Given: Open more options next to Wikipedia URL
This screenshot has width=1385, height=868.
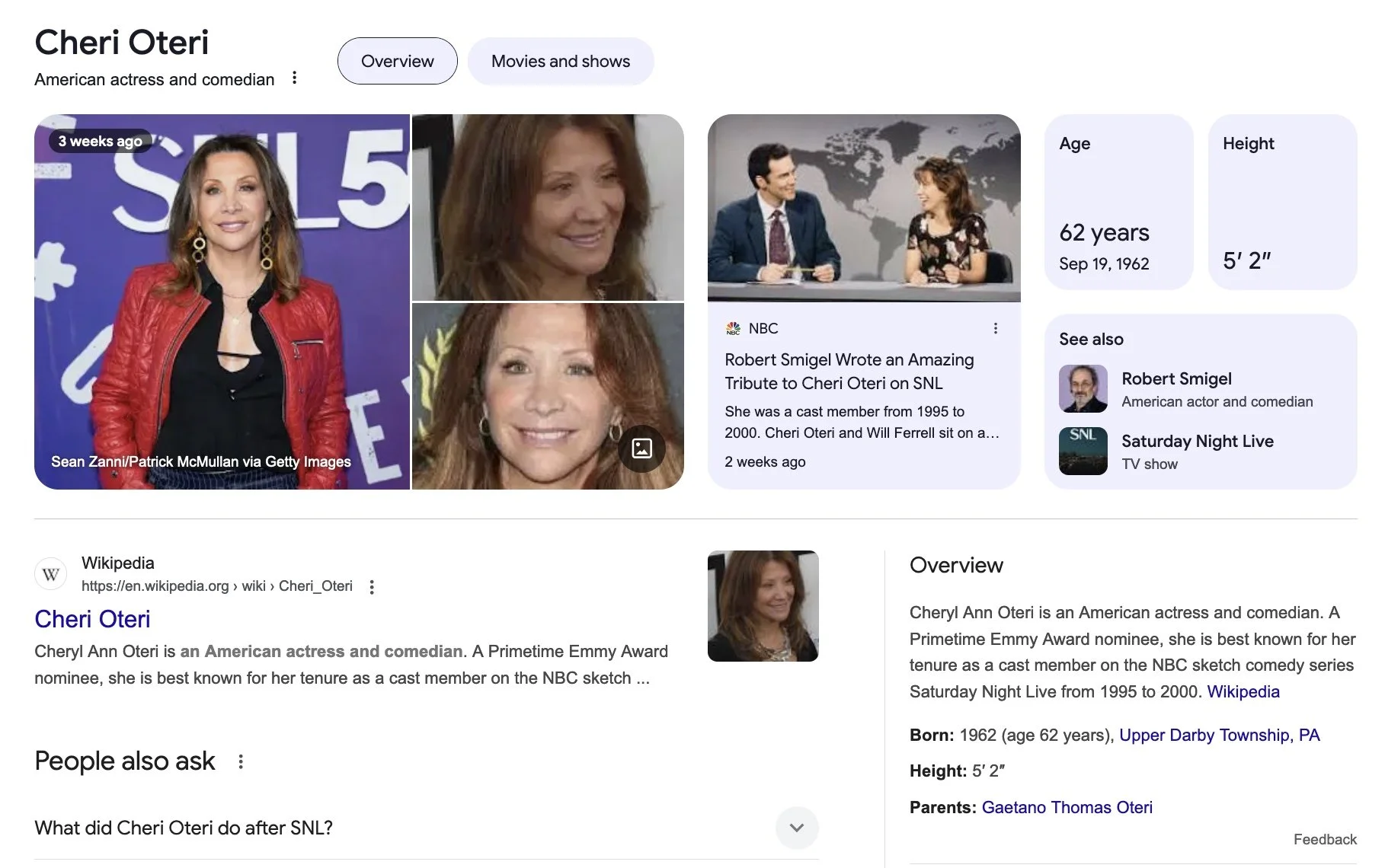Looking at the screenshot, I should [x=372, y=587].
